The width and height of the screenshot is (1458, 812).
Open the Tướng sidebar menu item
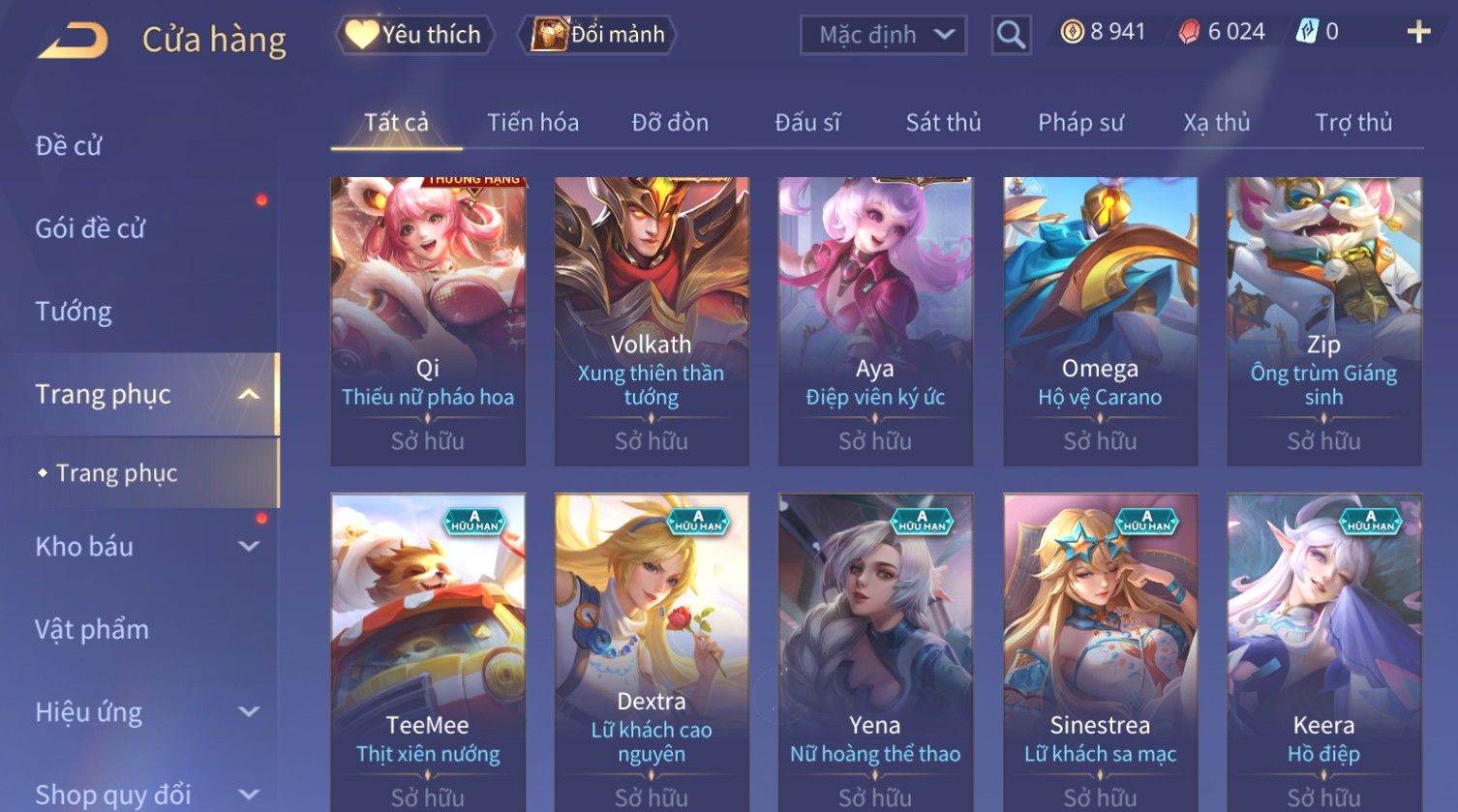(74, 312)
